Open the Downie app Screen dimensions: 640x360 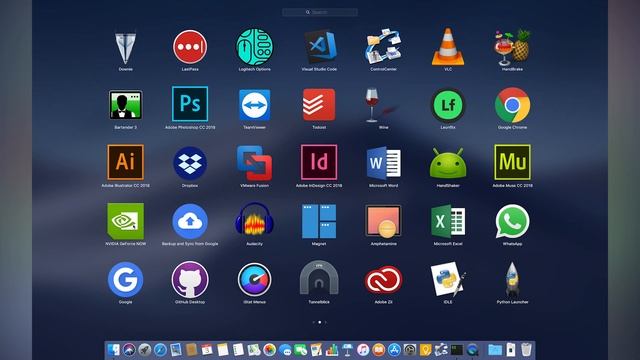125,48
